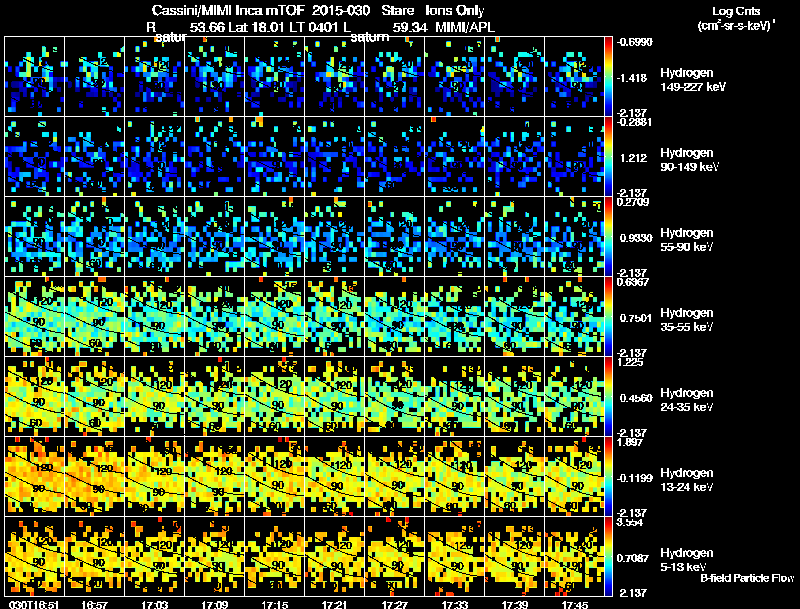Click the 0.7087 color scale midpoint value

coord(633,559)
